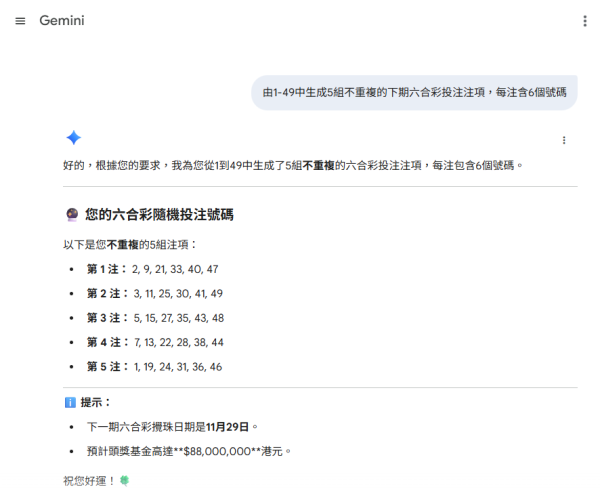600x489 pixels.
Task: Select the row 第 3 注: 5, 15, 27, 35, 43, 48
Action: pos(155,318)
